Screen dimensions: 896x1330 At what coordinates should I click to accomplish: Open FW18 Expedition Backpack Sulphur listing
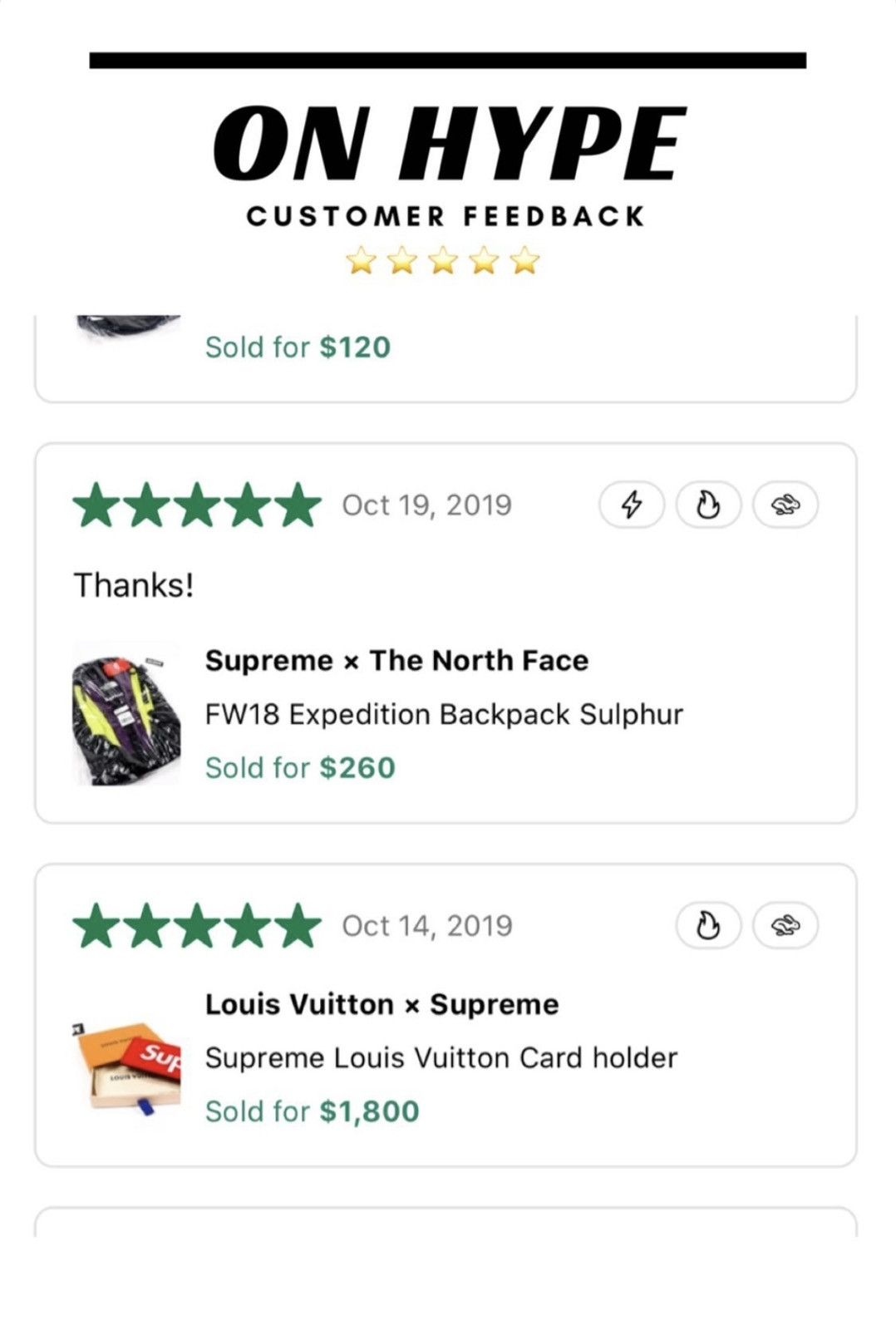tap(444, 714)
